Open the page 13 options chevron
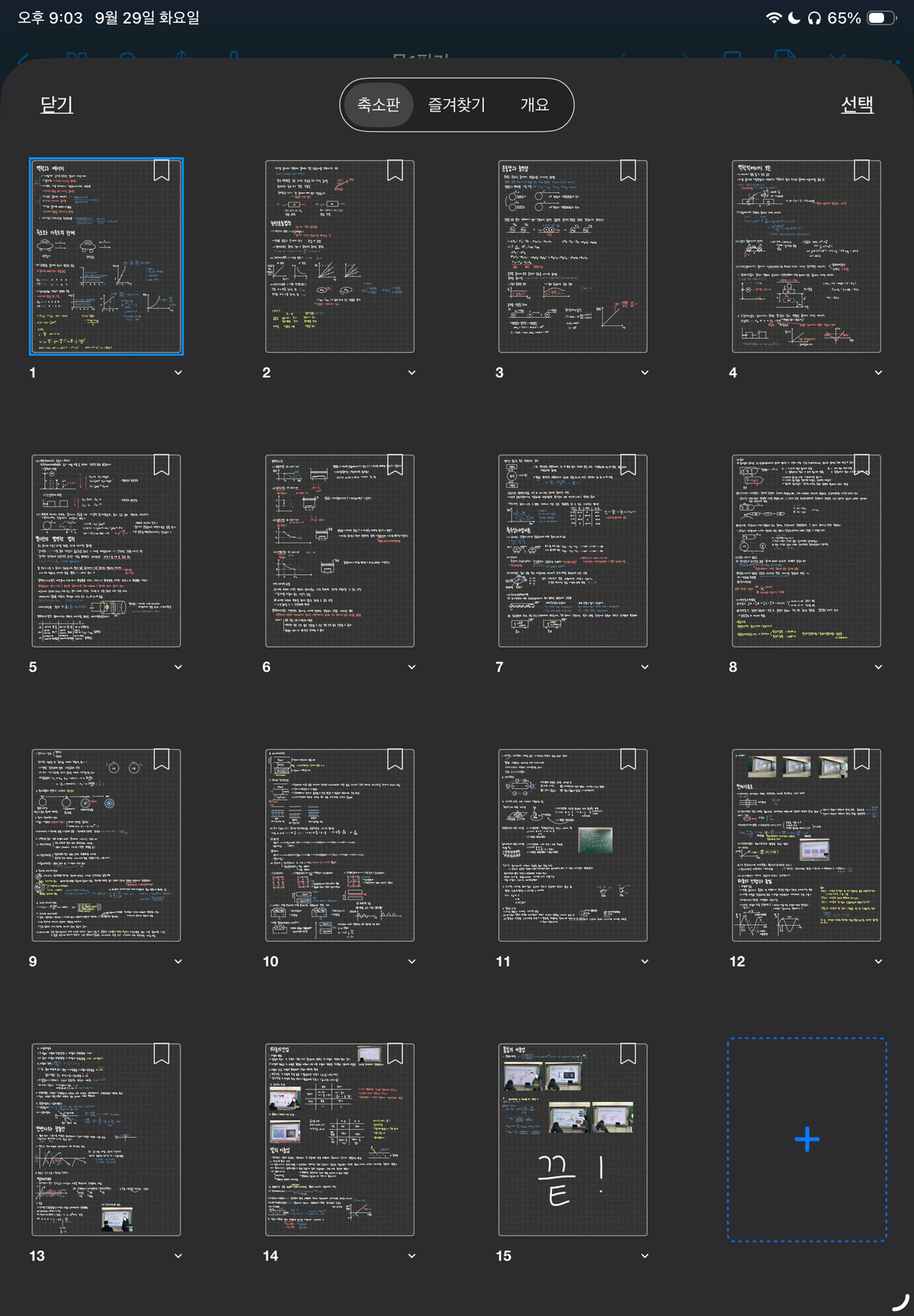Image resolution: width=914 pixels, height=1316 pixels. [178, 1256]
